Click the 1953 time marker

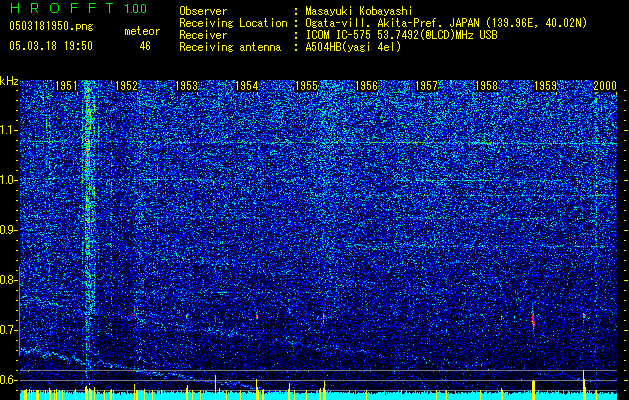[x=187, y=86]
